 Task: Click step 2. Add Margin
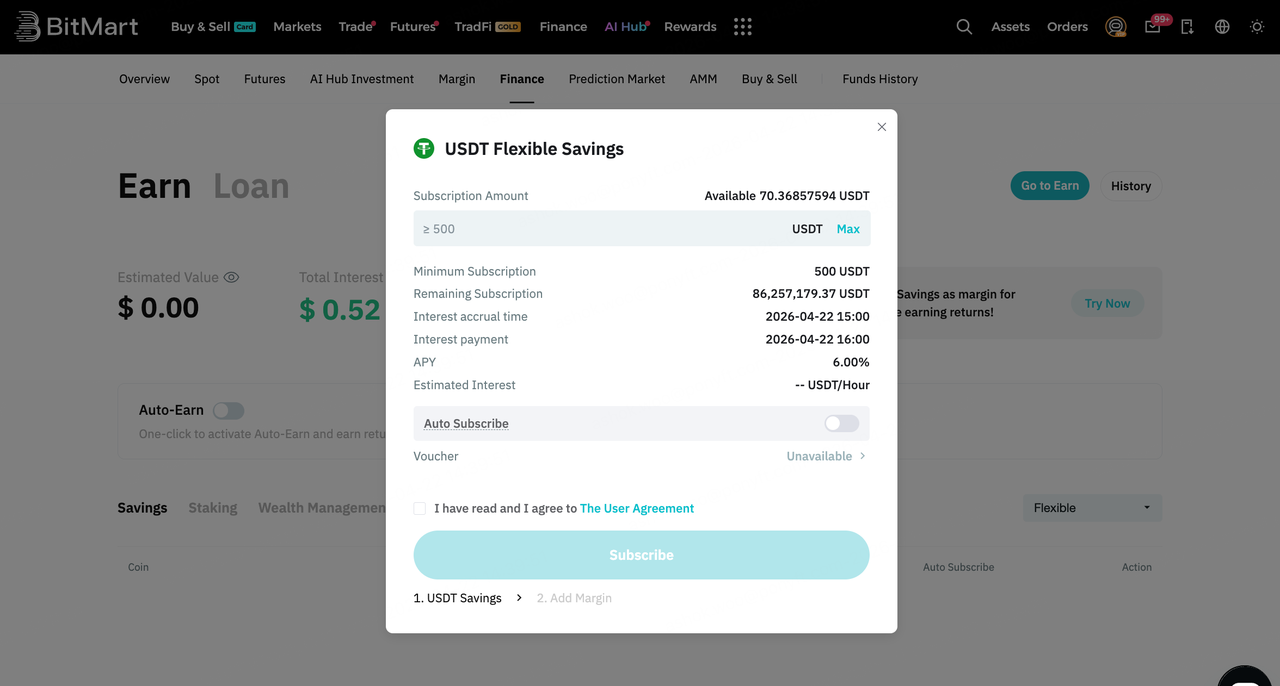[x=574, y=598]
